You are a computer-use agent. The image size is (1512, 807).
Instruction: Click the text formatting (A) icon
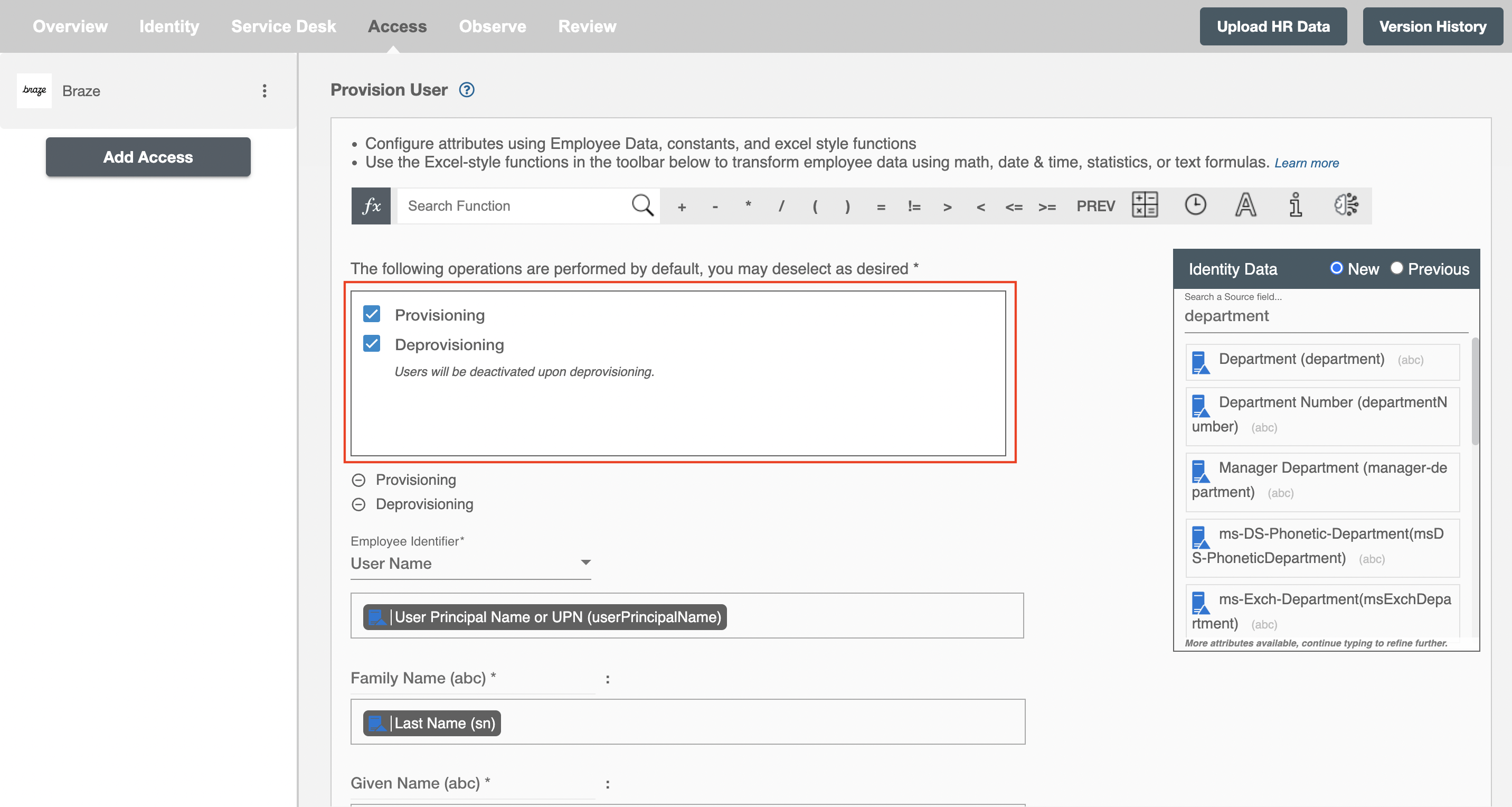(1246, 206)
